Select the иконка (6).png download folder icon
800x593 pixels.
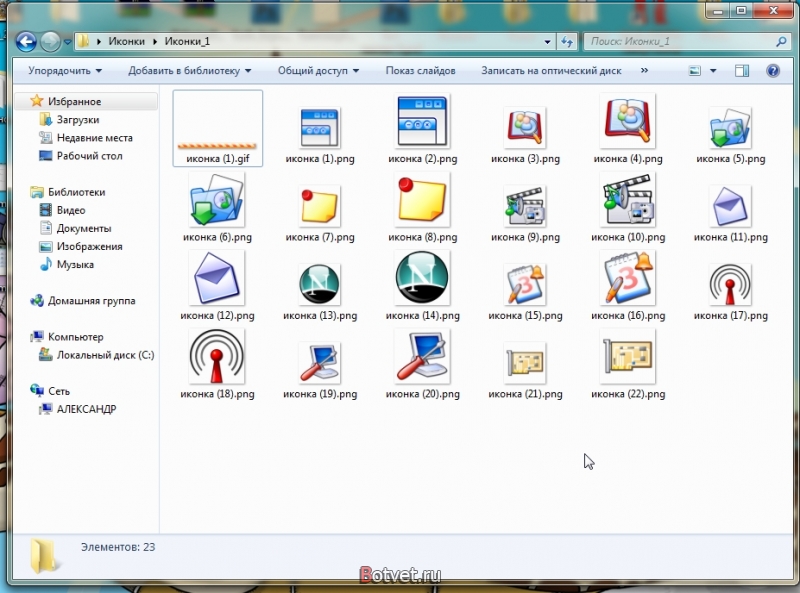(x=217, y=200)
